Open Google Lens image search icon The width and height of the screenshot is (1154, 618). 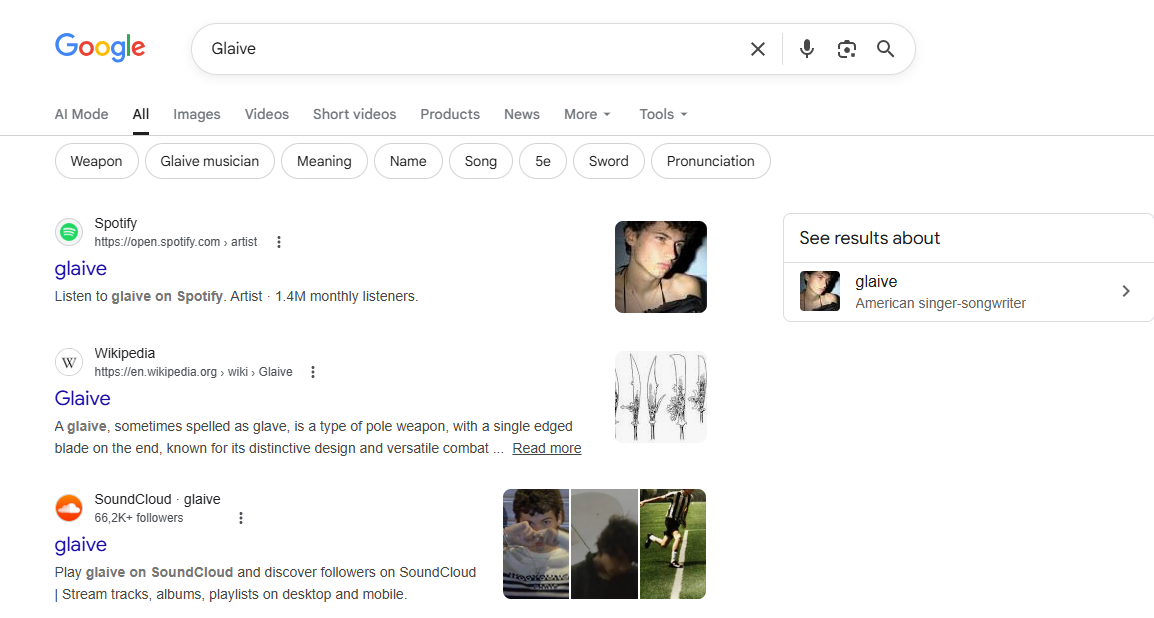(846, 49)
